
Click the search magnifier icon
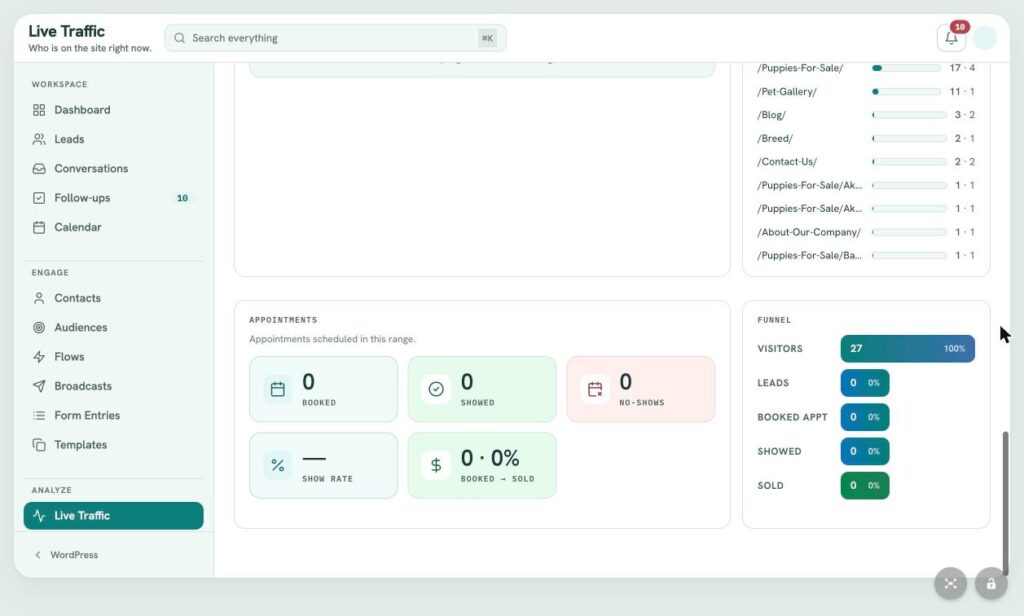pyautogui.click(x=180, y=38)
